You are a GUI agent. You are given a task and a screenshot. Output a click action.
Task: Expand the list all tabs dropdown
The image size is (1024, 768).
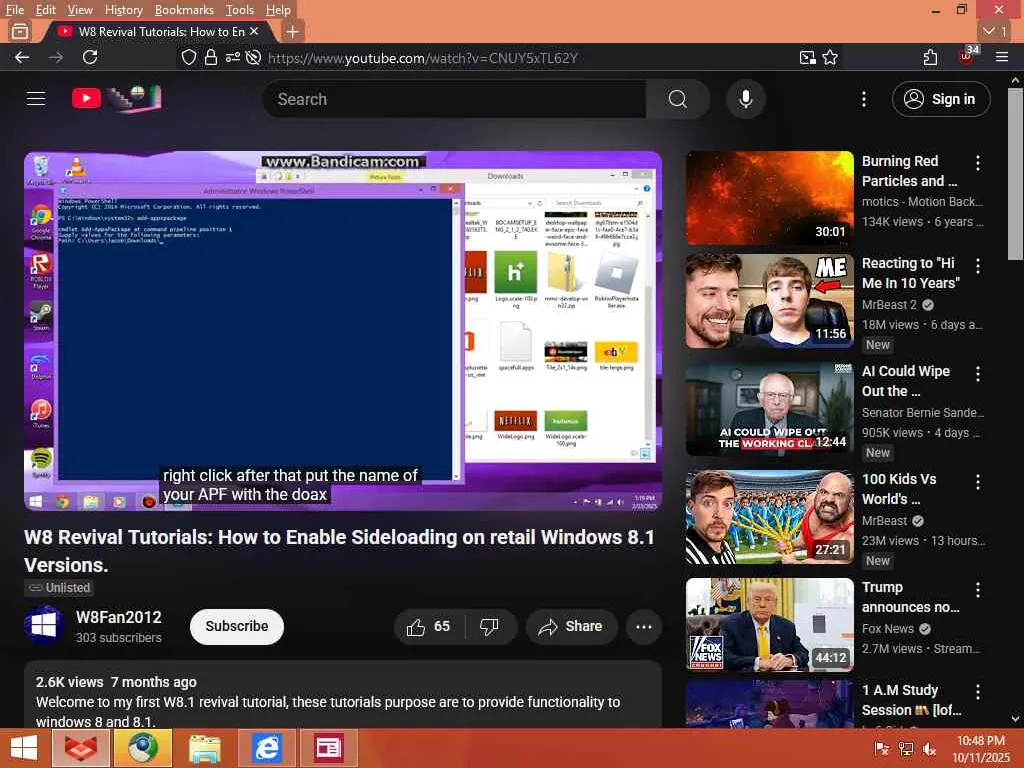pyautogui.click(x=995, y=31)
